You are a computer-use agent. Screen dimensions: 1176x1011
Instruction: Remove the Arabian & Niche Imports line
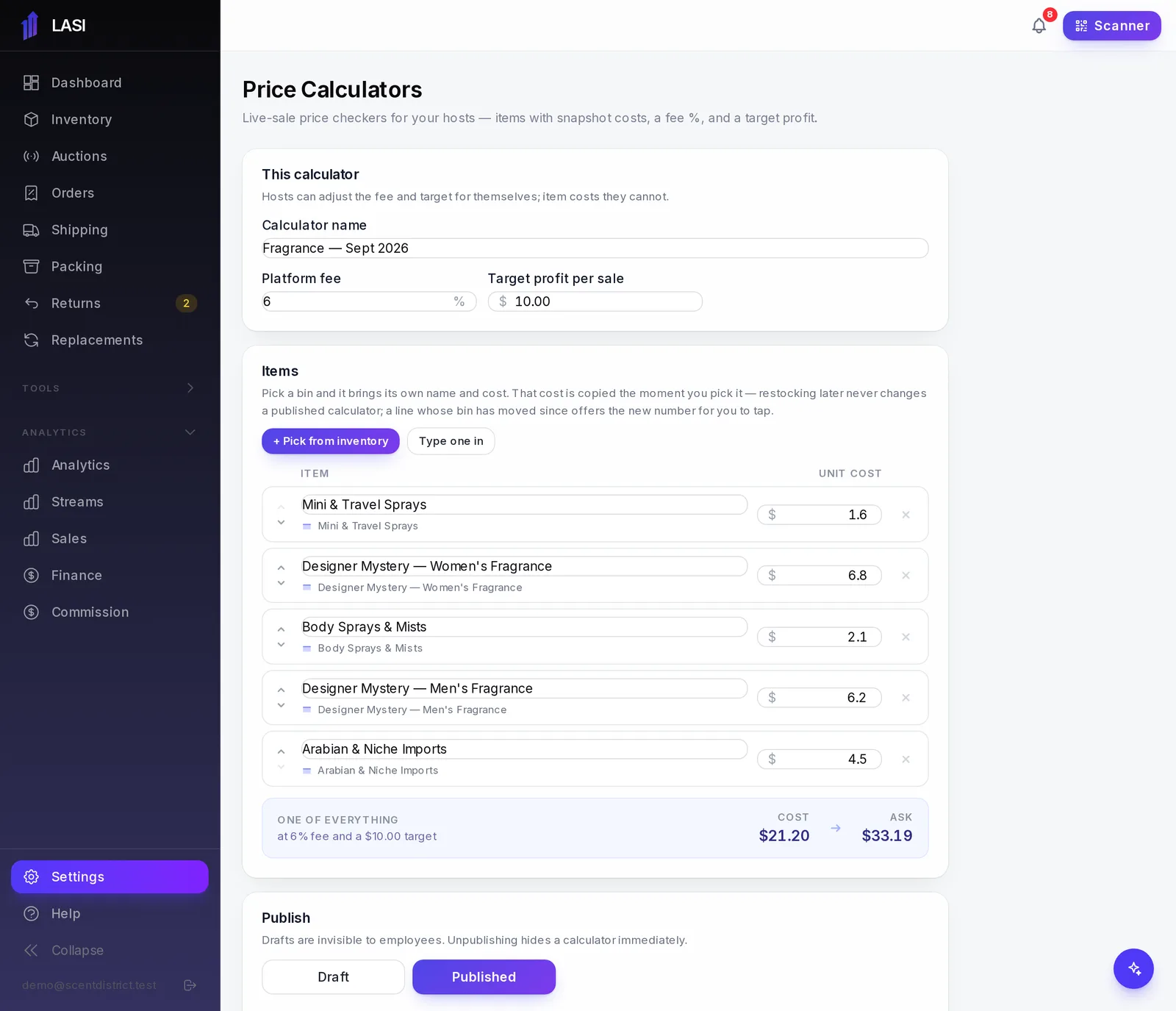906,759
